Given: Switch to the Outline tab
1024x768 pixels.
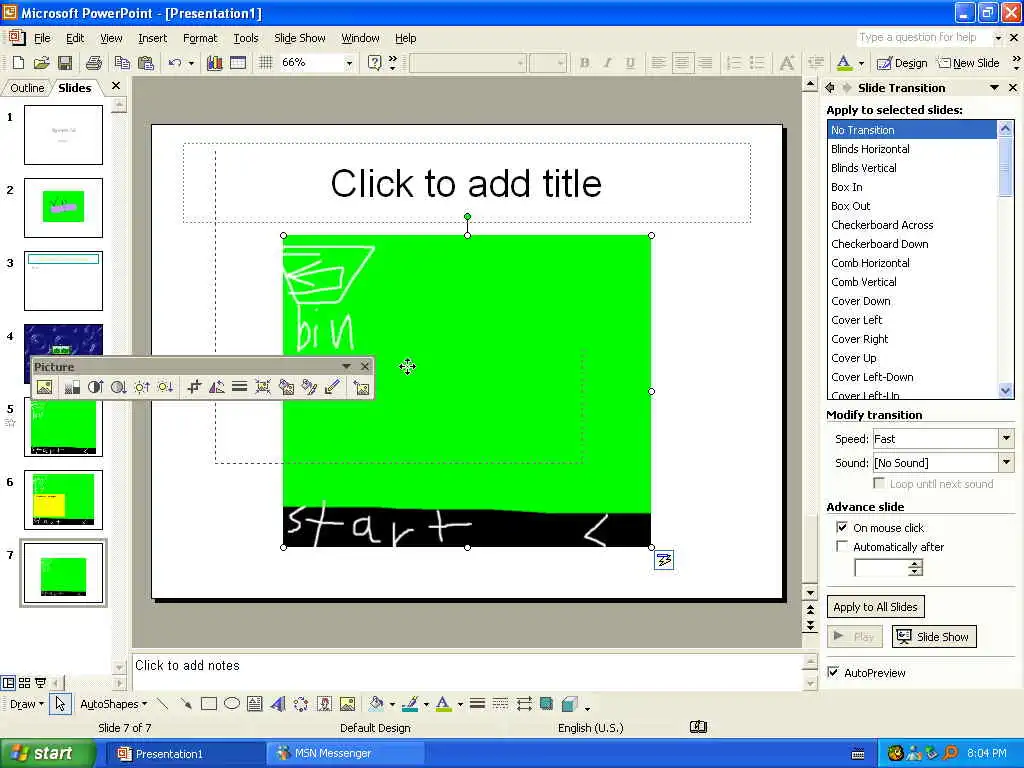Looking at the screenshot, I should 27,88.
